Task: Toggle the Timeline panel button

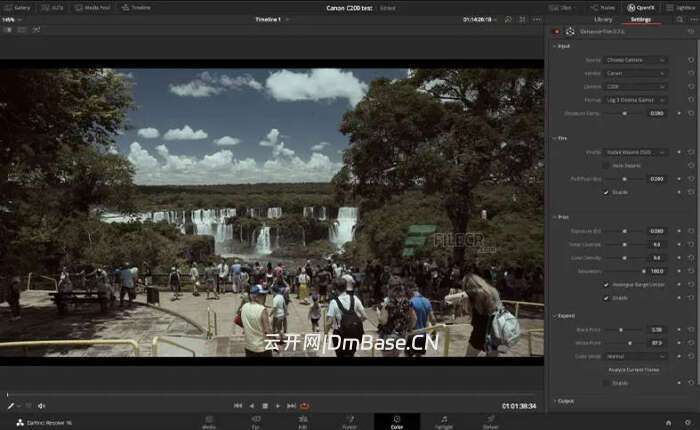Action: point(136,8)
